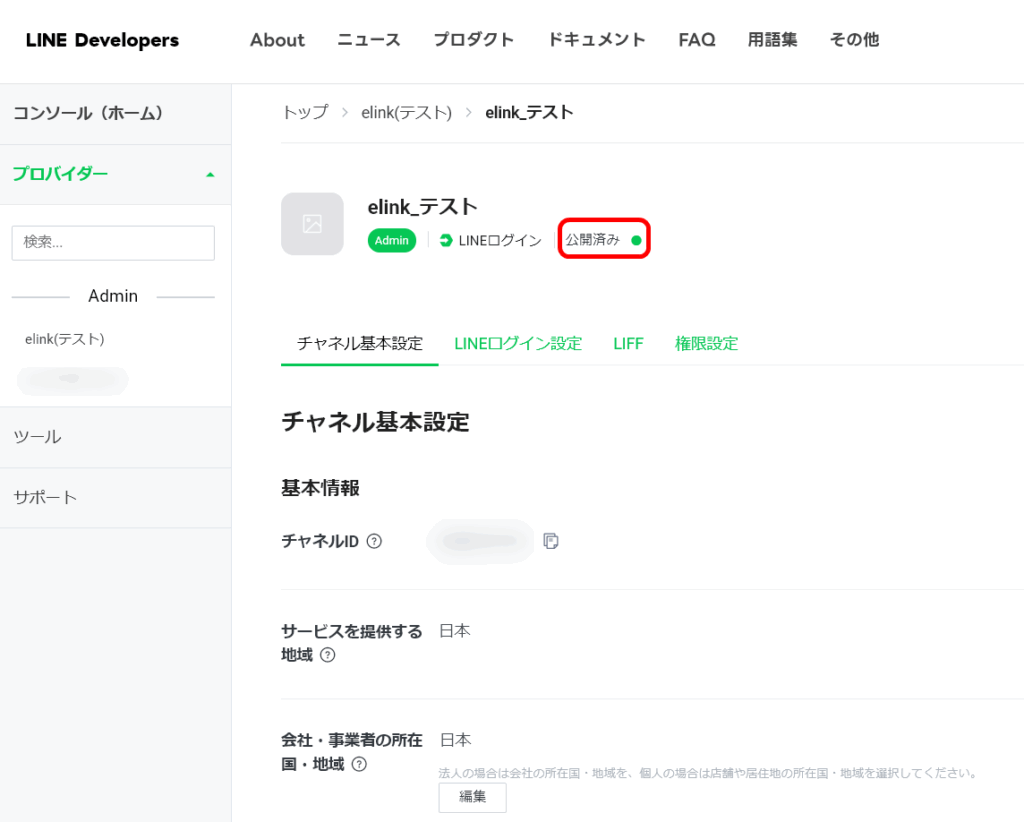This screenshot has width=1024, height=822.
Task: Select elink(テスト) provider in sidebar
Action: click(65, 339)
